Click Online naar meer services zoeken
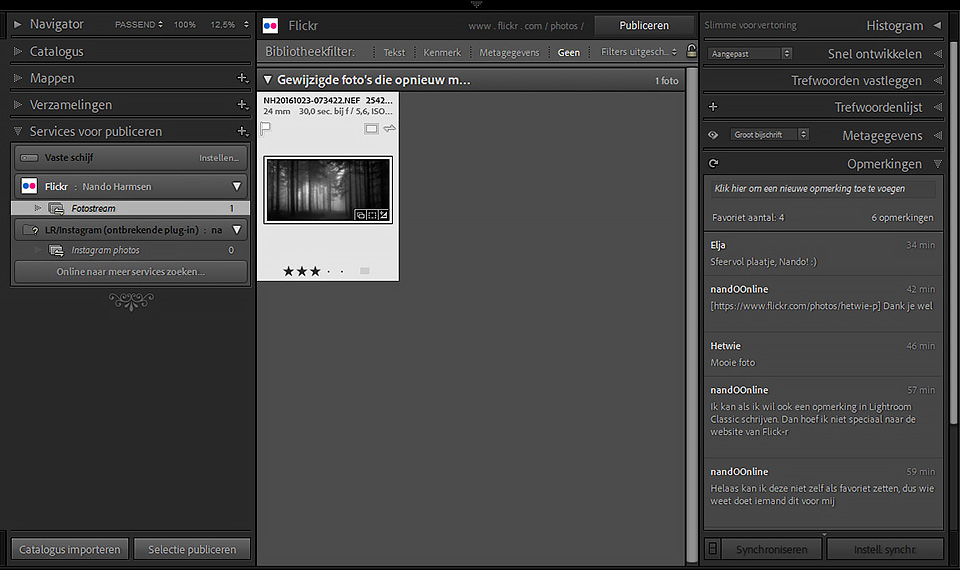This screenshot has height=570, width=960. 130,271
